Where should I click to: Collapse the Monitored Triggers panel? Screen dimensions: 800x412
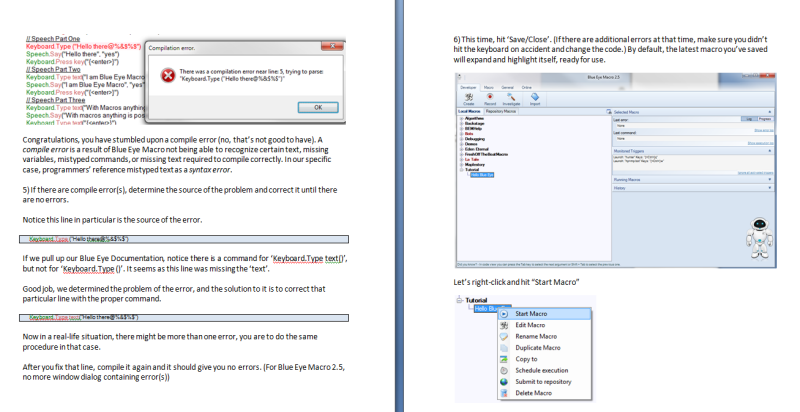[x=770, y=150]
